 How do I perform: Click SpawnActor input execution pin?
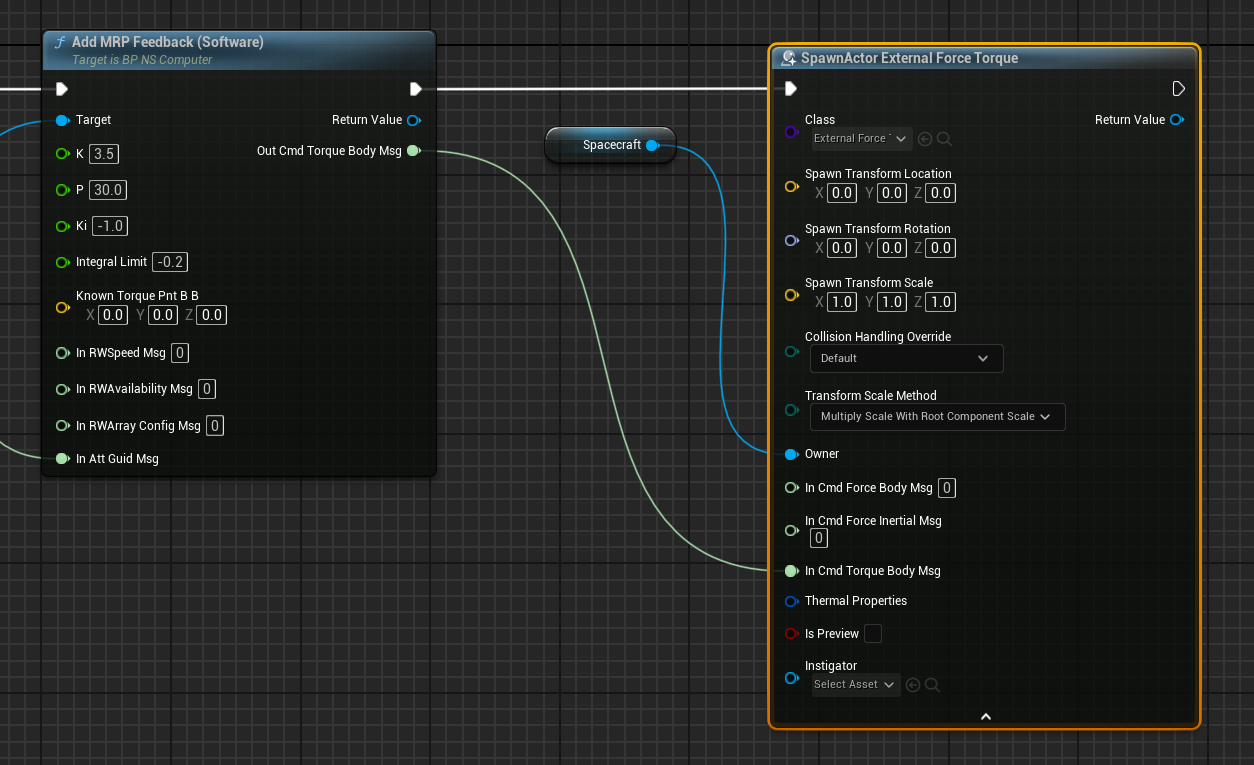point(791,89)
